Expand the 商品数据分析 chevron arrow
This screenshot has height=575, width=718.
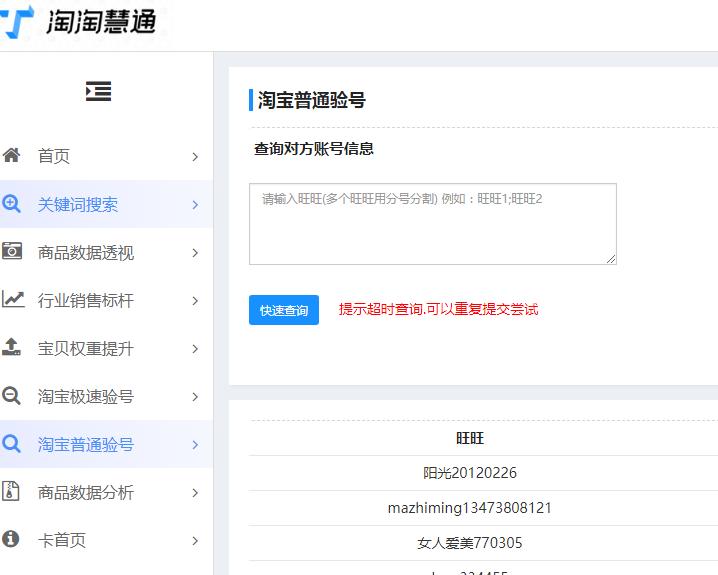(x=195, y=493)
